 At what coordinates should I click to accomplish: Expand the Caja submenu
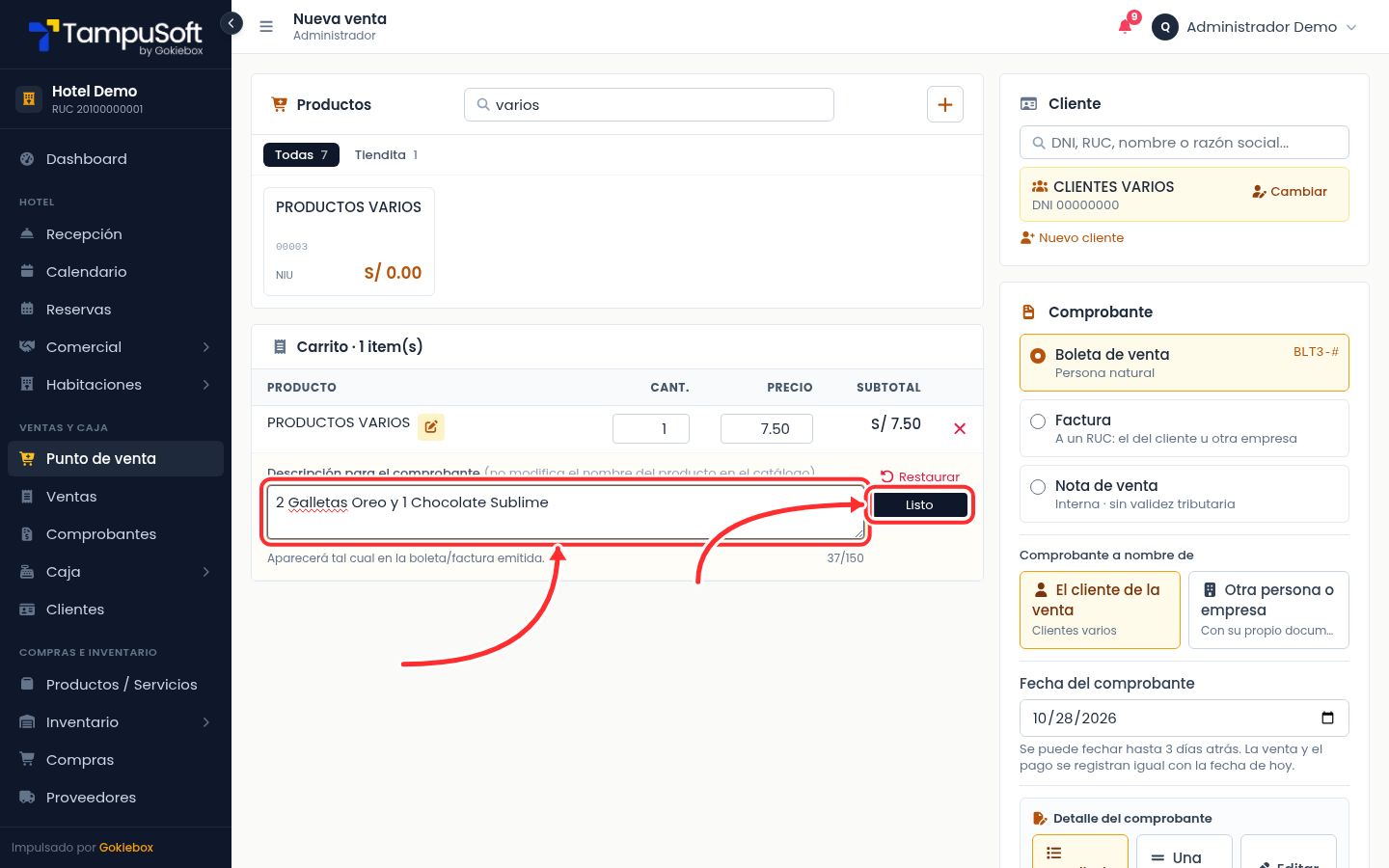116,572
